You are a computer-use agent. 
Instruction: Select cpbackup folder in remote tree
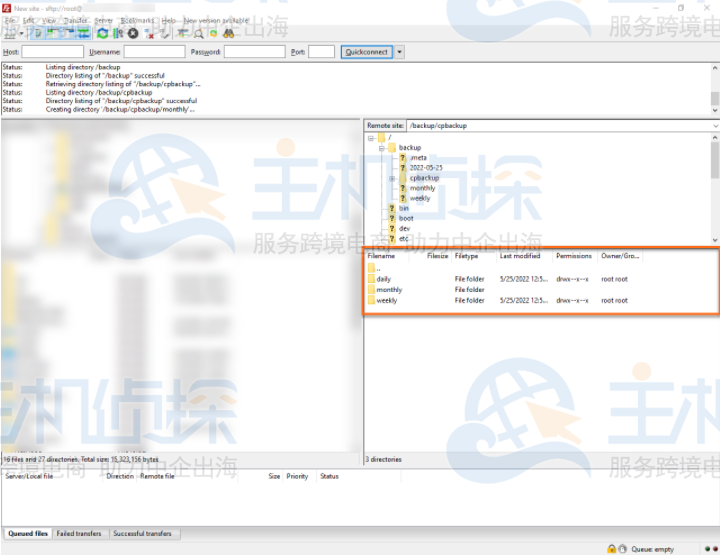(x=424, y=178)
